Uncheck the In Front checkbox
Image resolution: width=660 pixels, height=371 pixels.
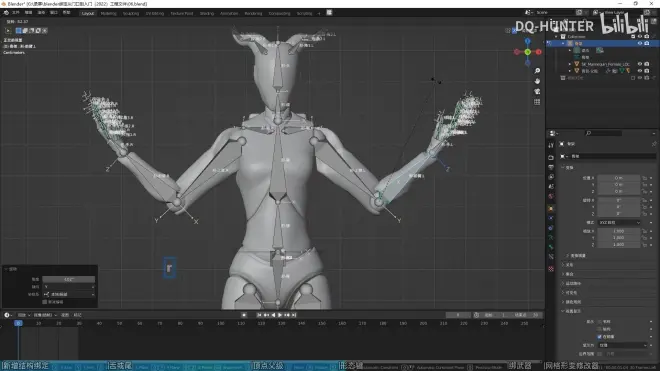[x=599, y=337]
